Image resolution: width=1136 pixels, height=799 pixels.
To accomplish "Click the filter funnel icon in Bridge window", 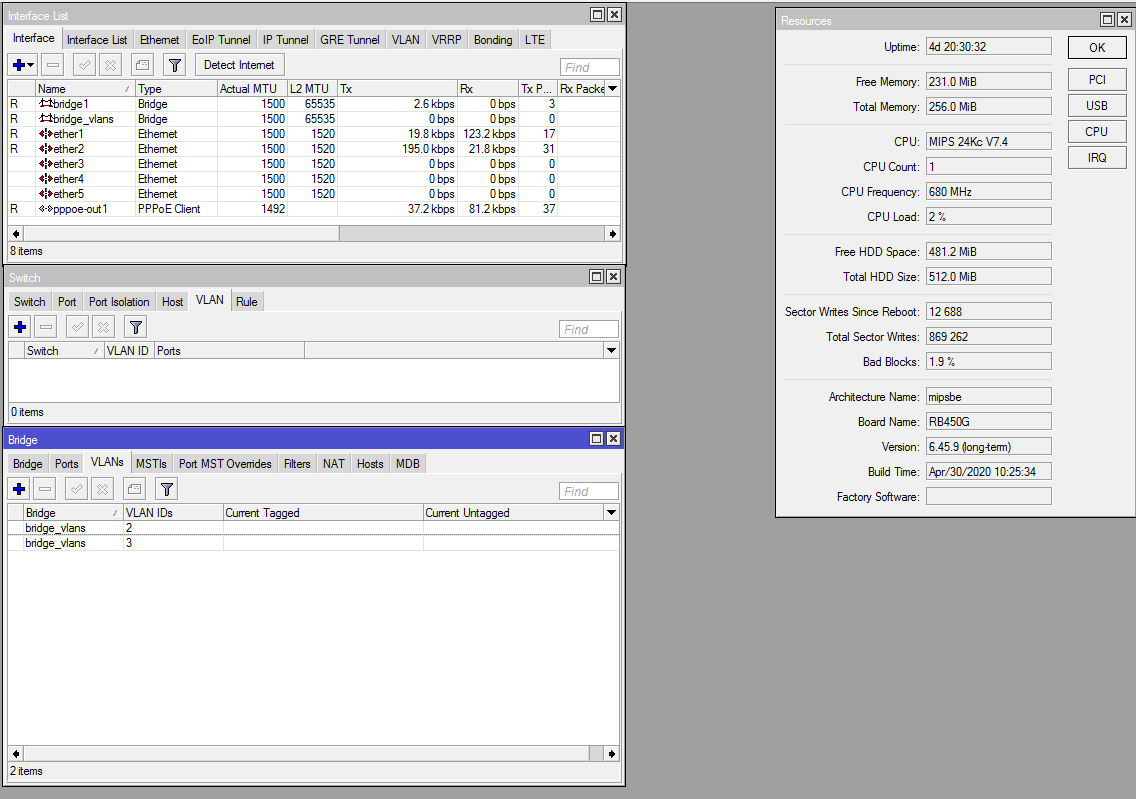I will pos(167,489).
